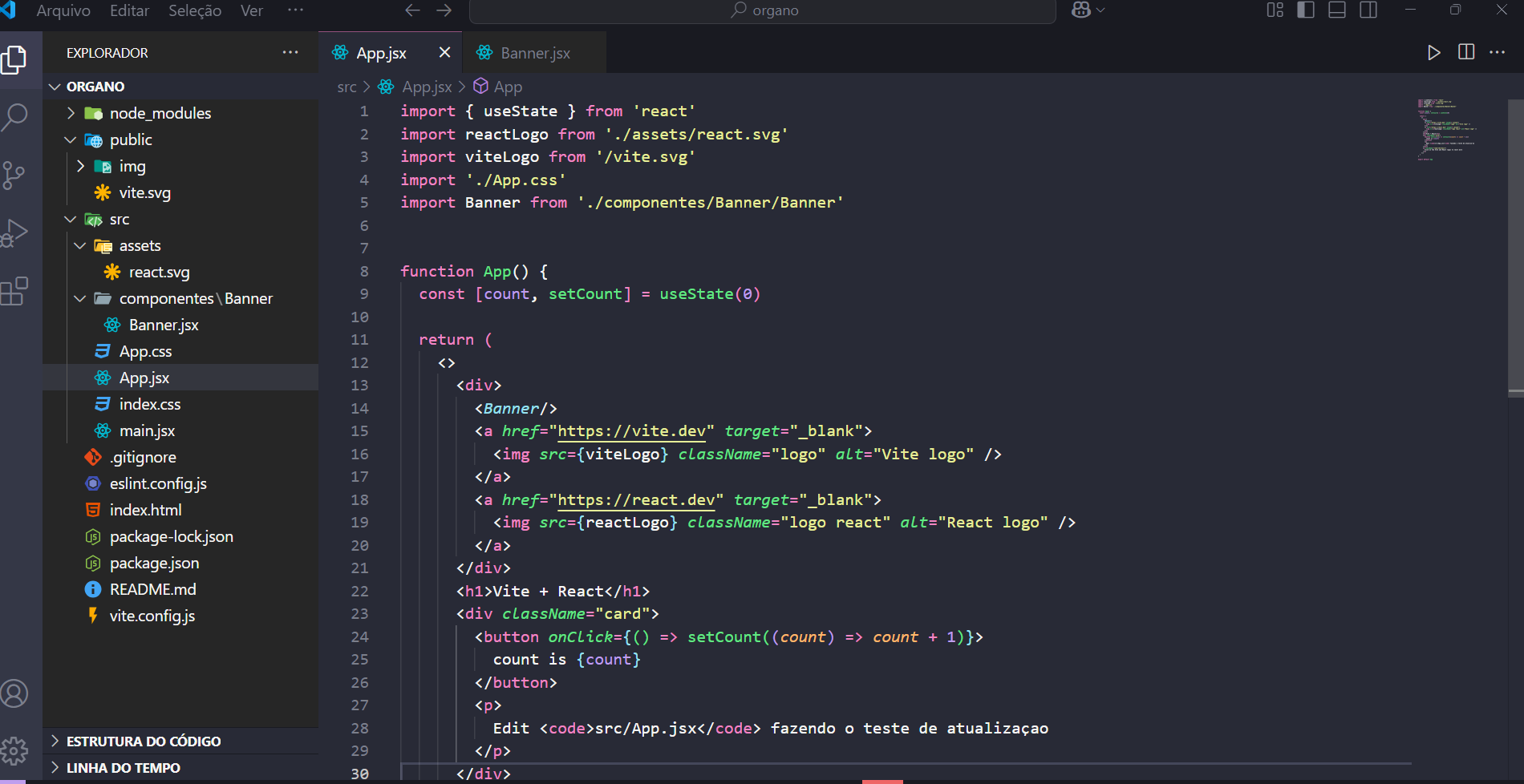
Task: Open App.css in the explorer
Action: [145, 351]
